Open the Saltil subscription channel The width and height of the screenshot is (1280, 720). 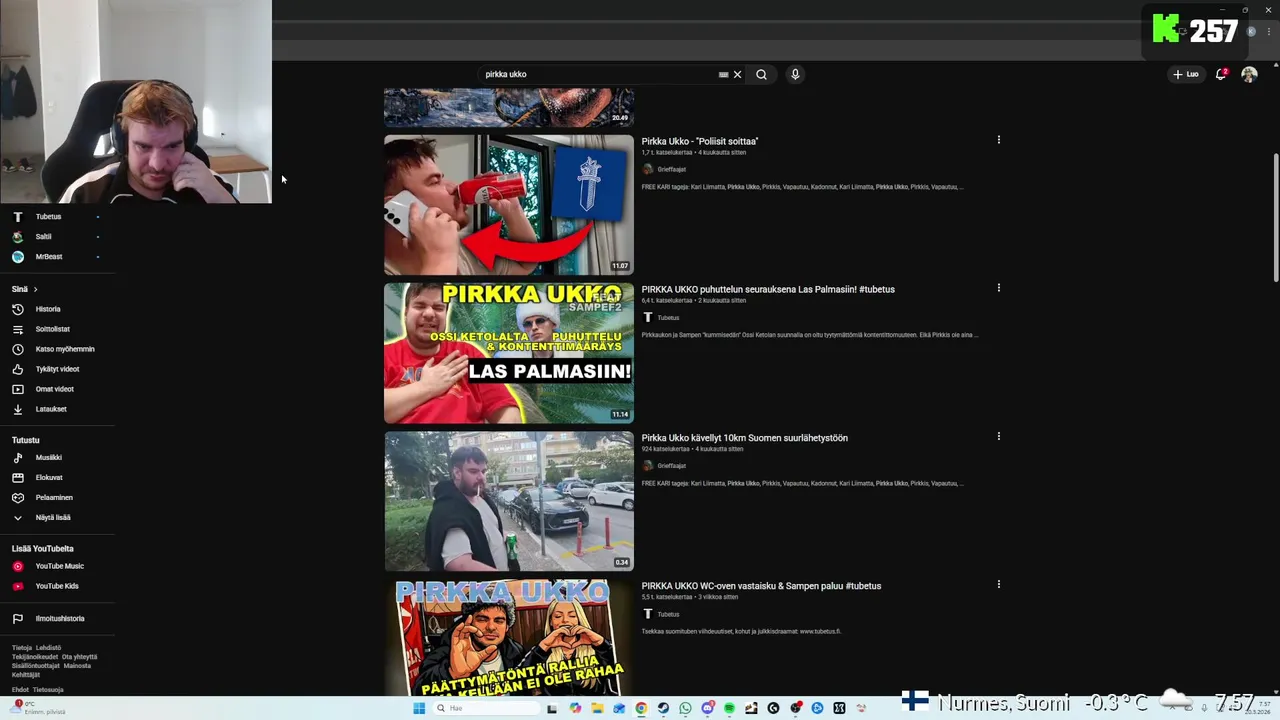click(x=43, y=236)
